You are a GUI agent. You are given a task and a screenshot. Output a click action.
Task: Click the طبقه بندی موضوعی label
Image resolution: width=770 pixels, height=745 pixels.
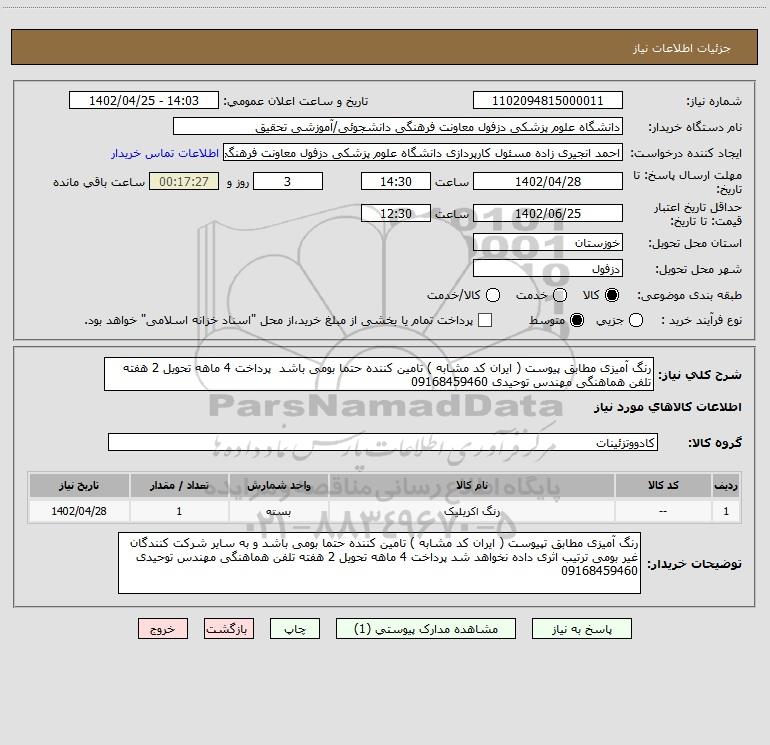point(689,295)
